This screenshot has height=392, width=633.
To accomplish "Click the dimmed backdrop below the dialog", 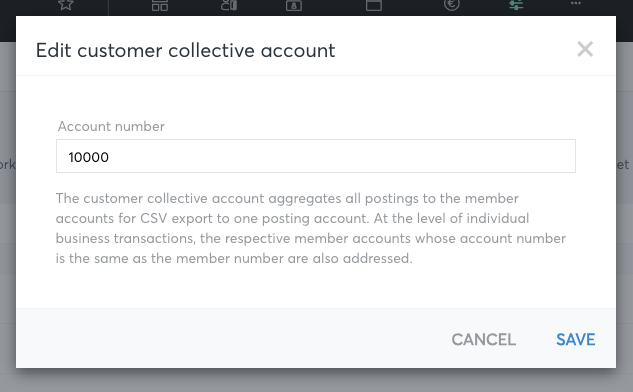I will pyautogui.click(x=316, y=381).
